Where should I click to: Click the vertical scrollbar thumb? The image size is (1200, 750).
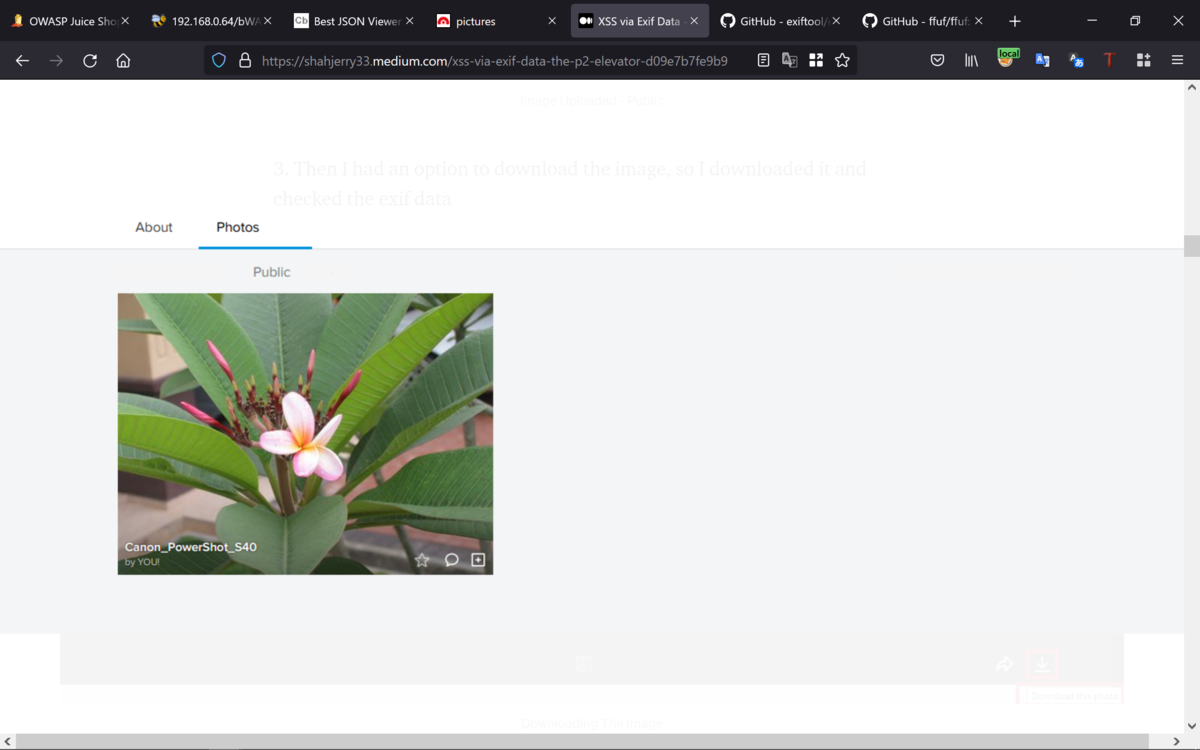click(x=1191, y=246)
